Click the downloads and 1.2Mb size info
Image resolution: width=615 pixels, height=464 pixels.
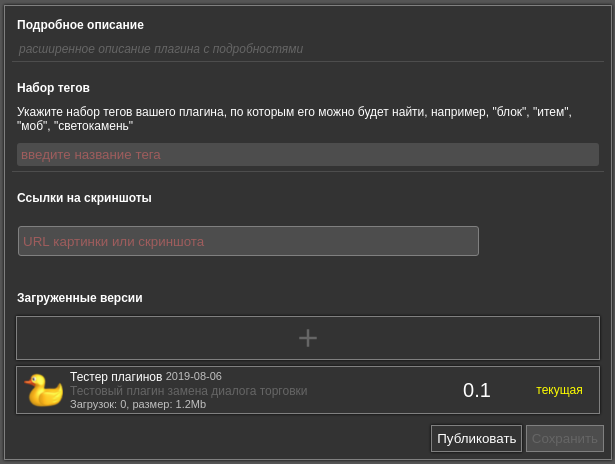pos(138,404)
